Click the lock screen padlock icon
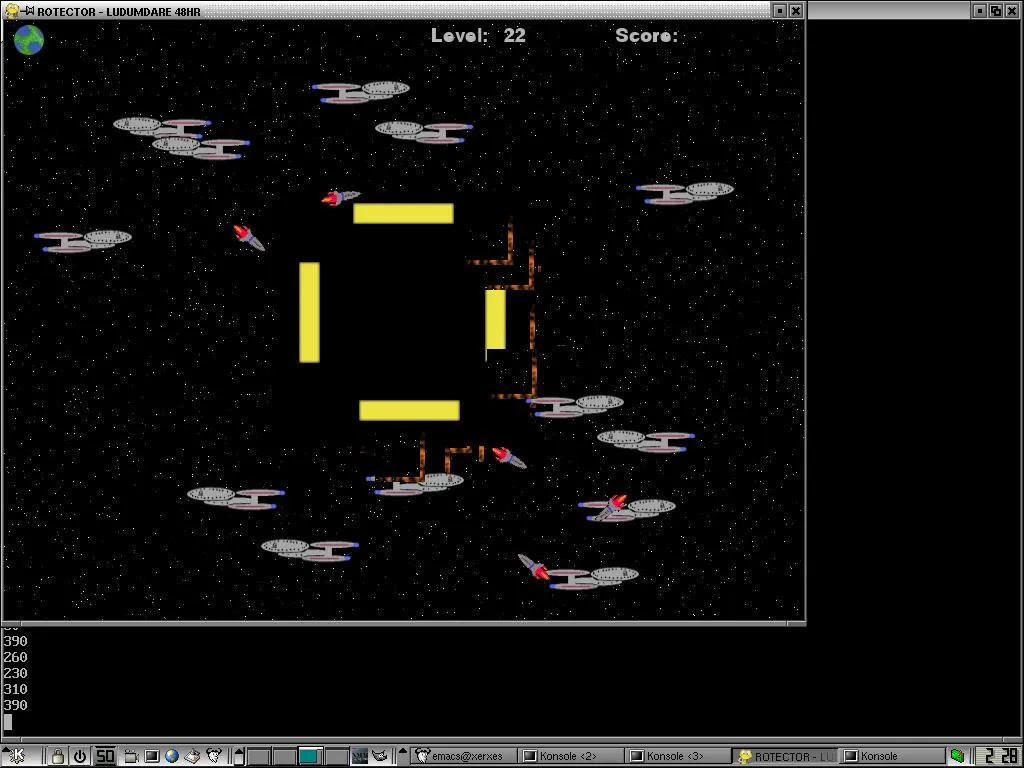This screenshot has width=1024, height=768. (x=57, y=756)
